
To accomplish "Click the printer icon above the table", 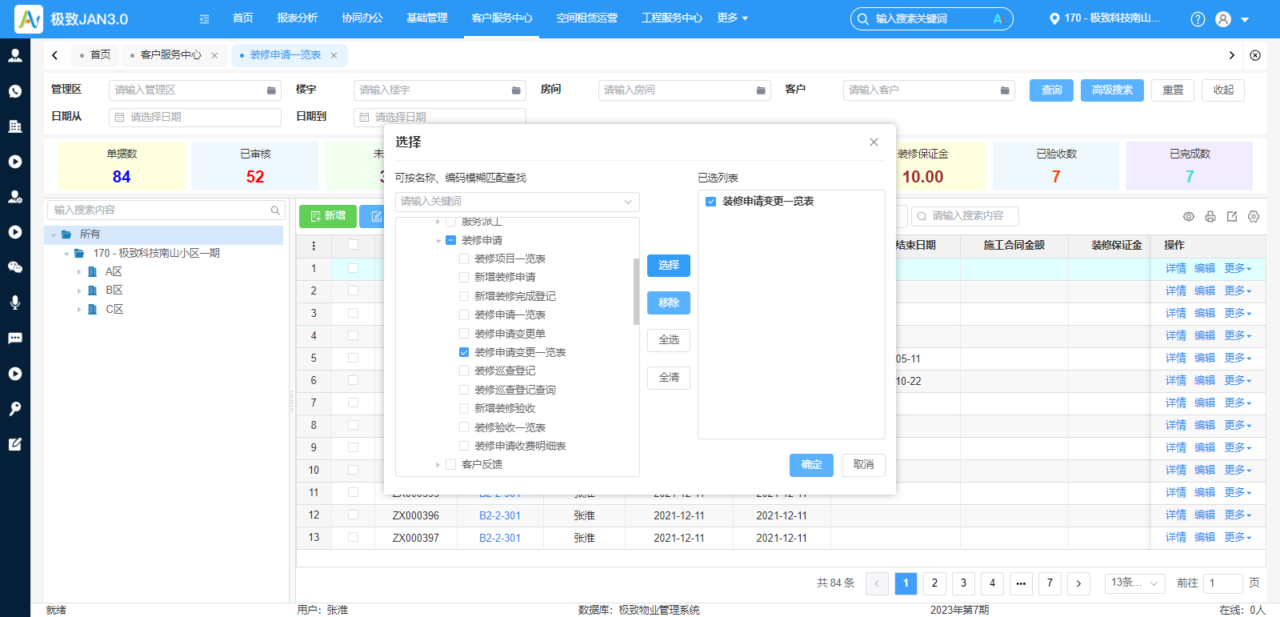I will point(1210,216).
